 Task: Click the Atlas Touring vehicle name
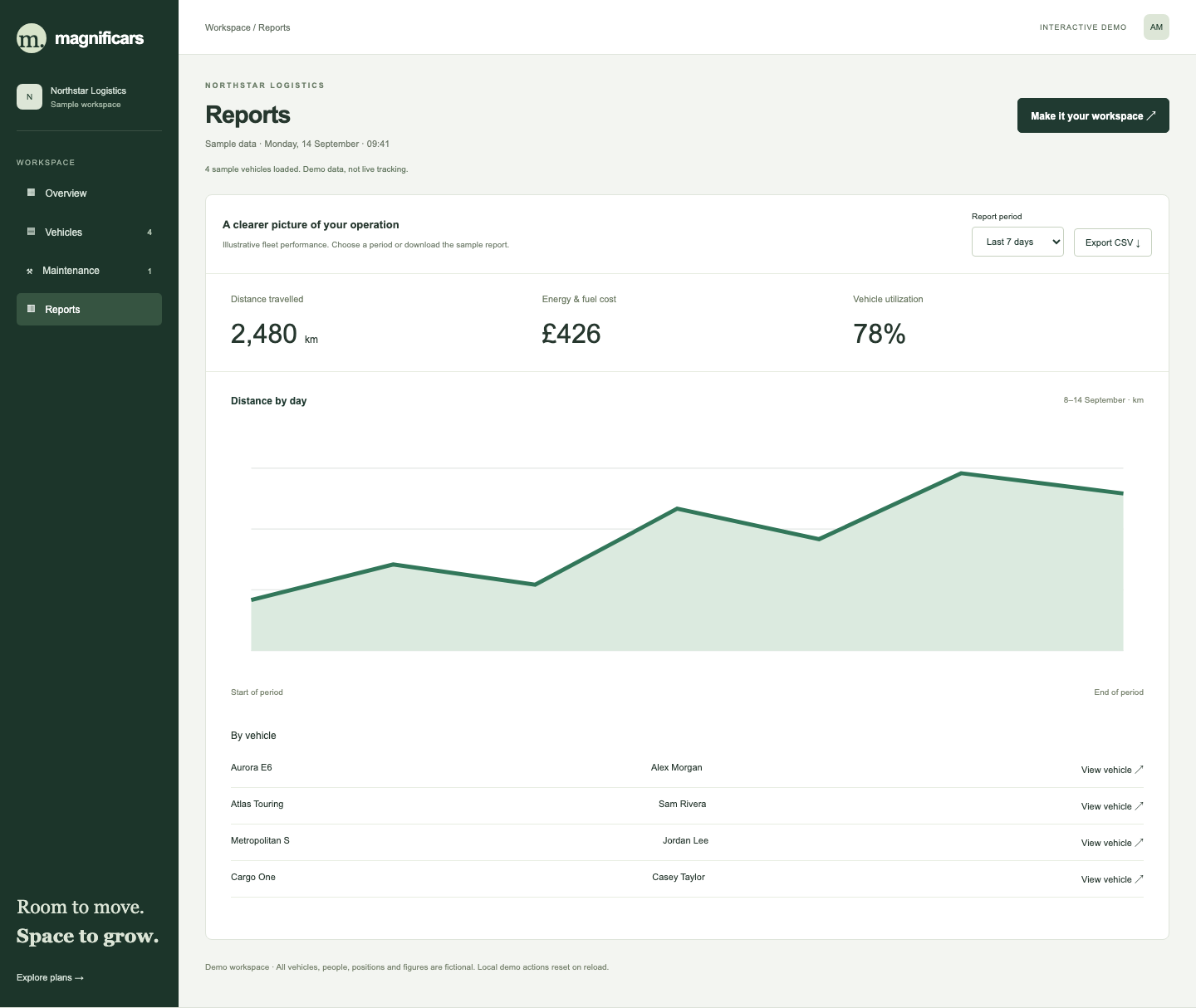tap(257, 804)
